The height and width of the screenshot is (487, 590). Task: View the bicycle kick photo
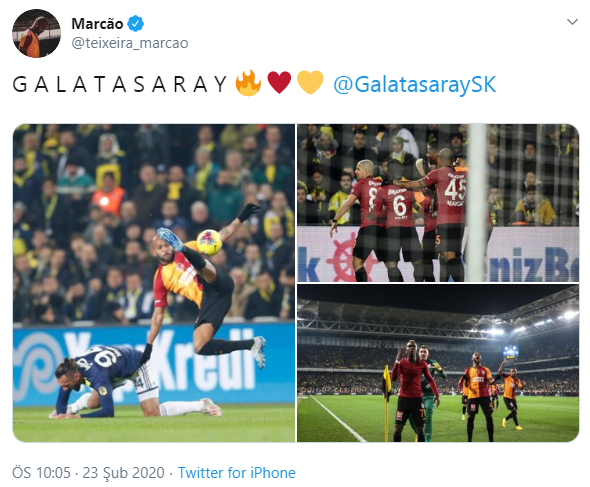click(x=154, y=283)
